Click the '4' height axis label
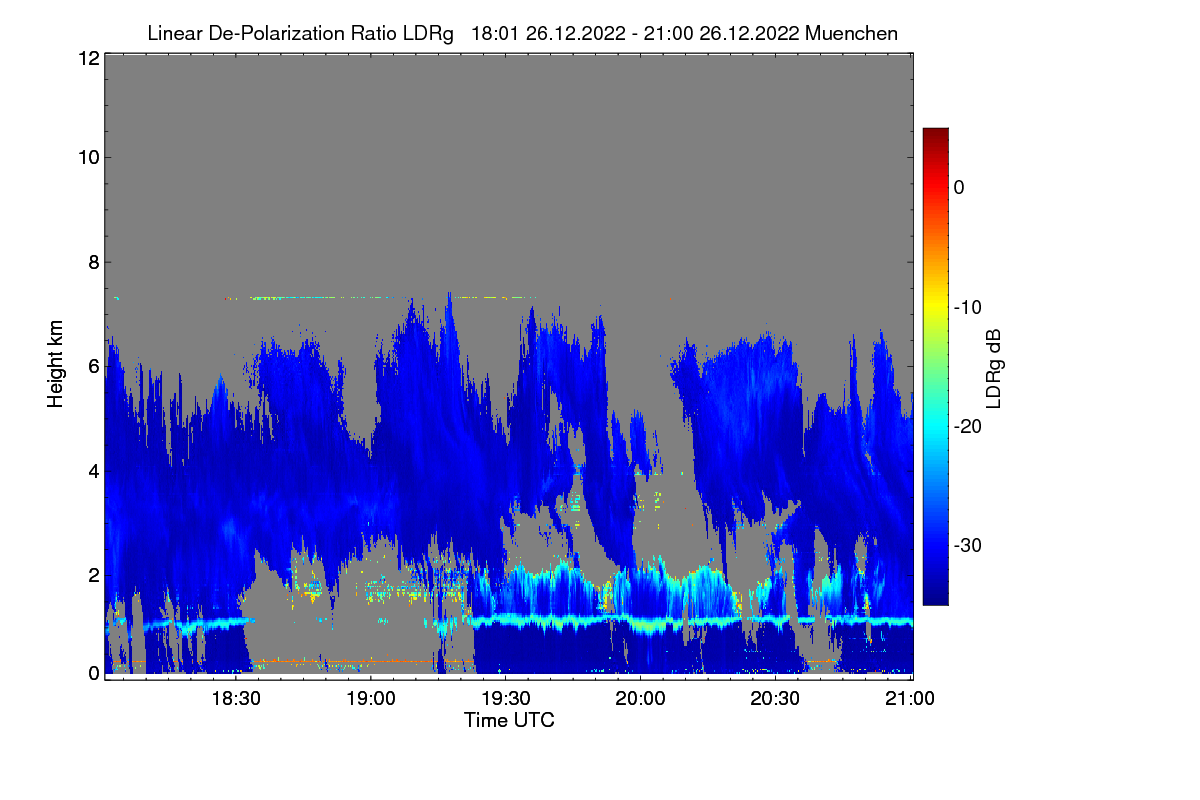Viewport: 1200px width, 800px height. click(x=92, y=470)
